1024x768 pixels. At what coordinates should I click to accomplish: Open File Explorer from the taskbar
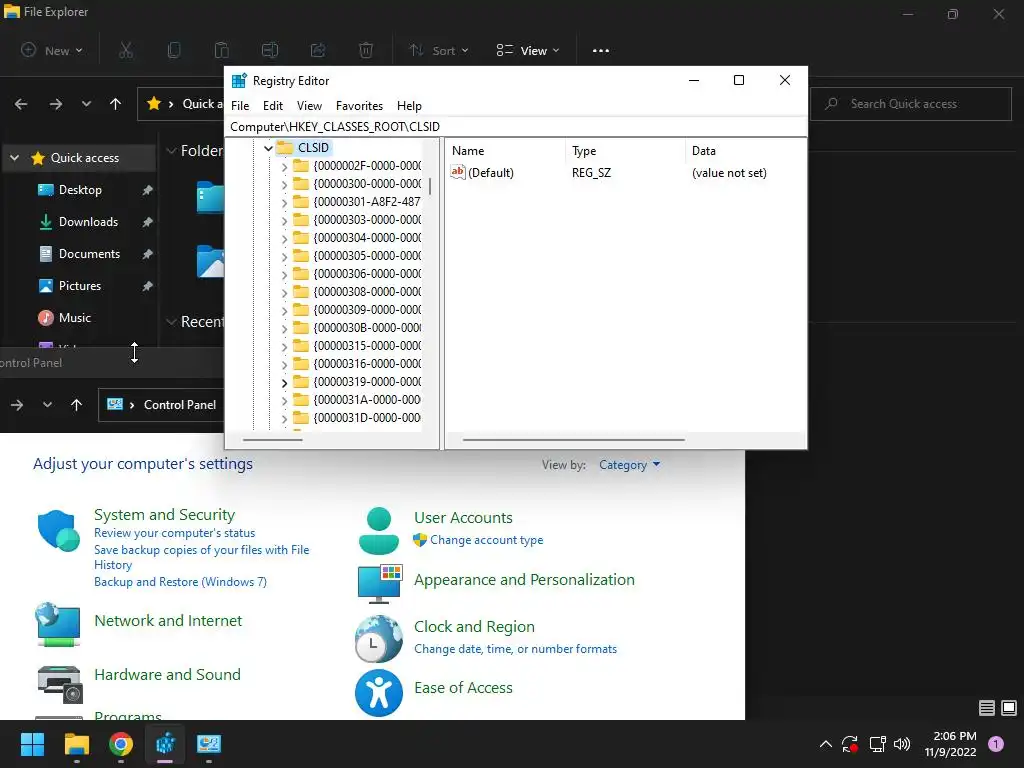tap(76, 744)
